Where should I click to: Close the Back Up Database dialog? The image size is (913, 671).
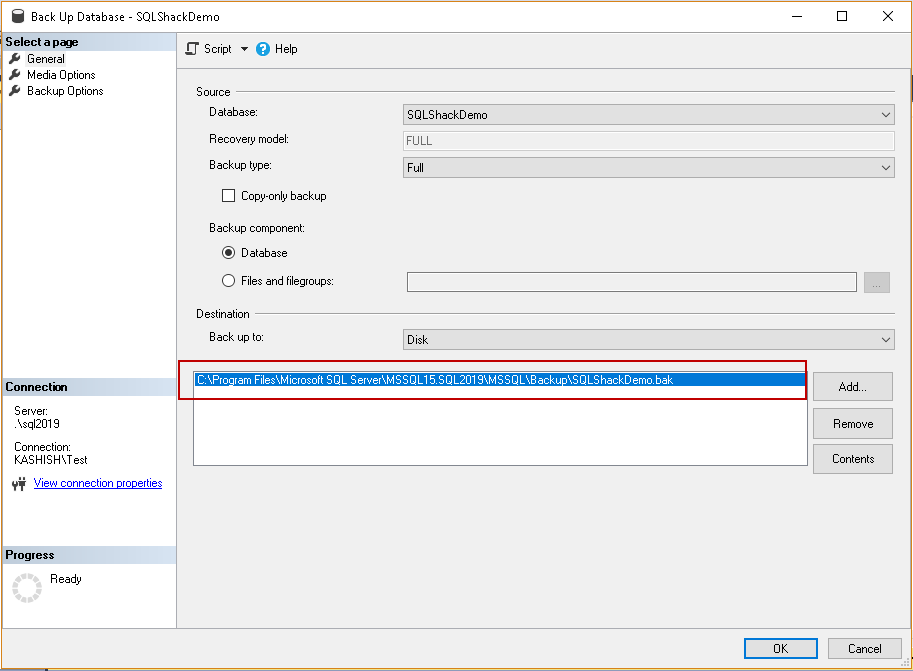pyautogui.click(x=887, y=16)
